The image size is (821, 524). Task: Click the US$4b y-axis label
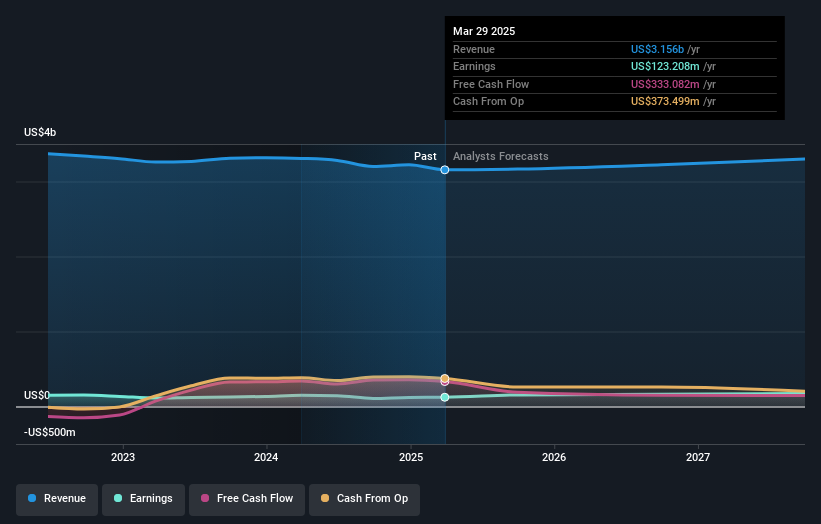coord(40,132)
